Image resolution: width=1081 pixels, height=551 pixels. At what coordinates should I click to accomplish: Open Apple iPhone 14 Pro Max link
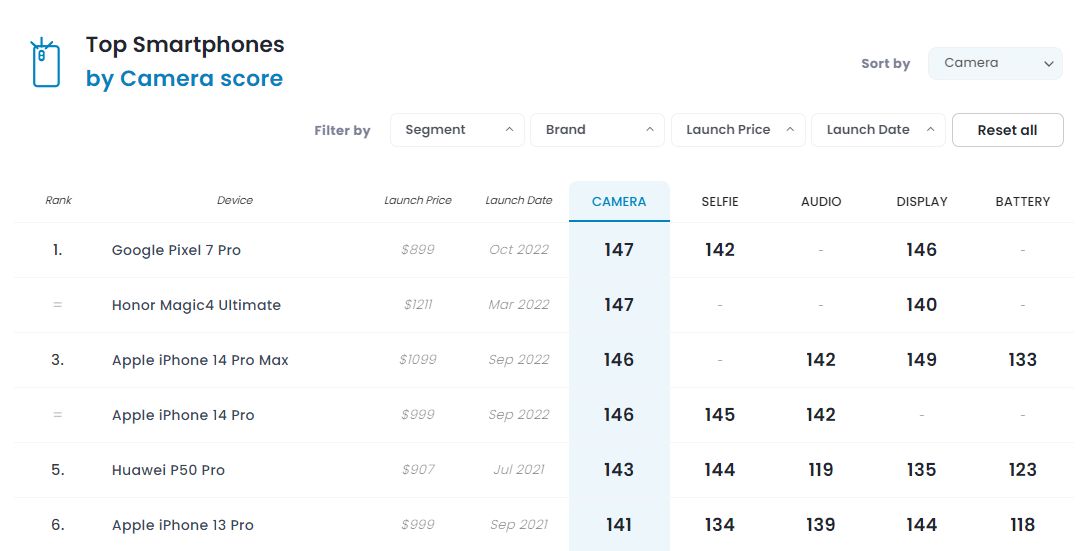pos(200,360)
